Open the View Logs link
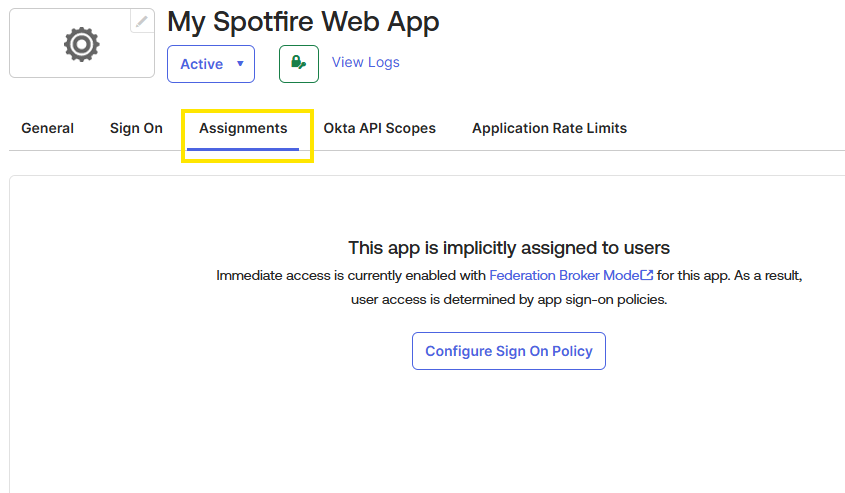The width and height of the screenshot is (845, 493). tap(365, 63)
